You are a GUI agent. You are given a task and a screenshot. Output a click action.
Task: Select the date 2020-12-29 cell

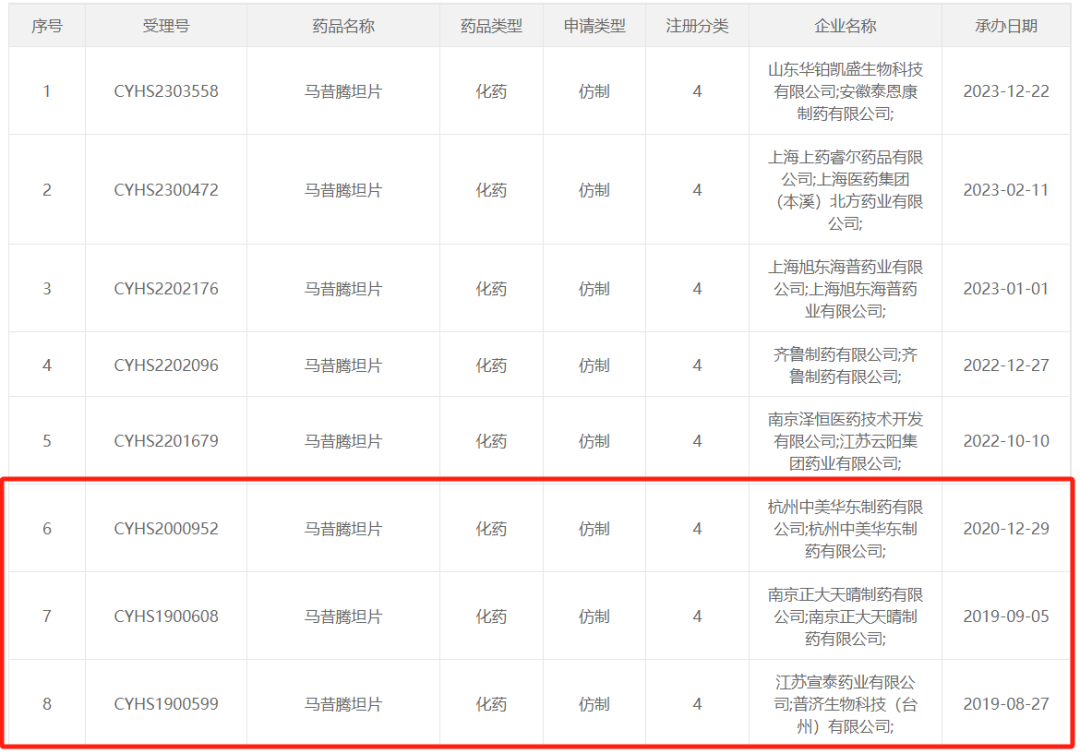click(1006, 528)
